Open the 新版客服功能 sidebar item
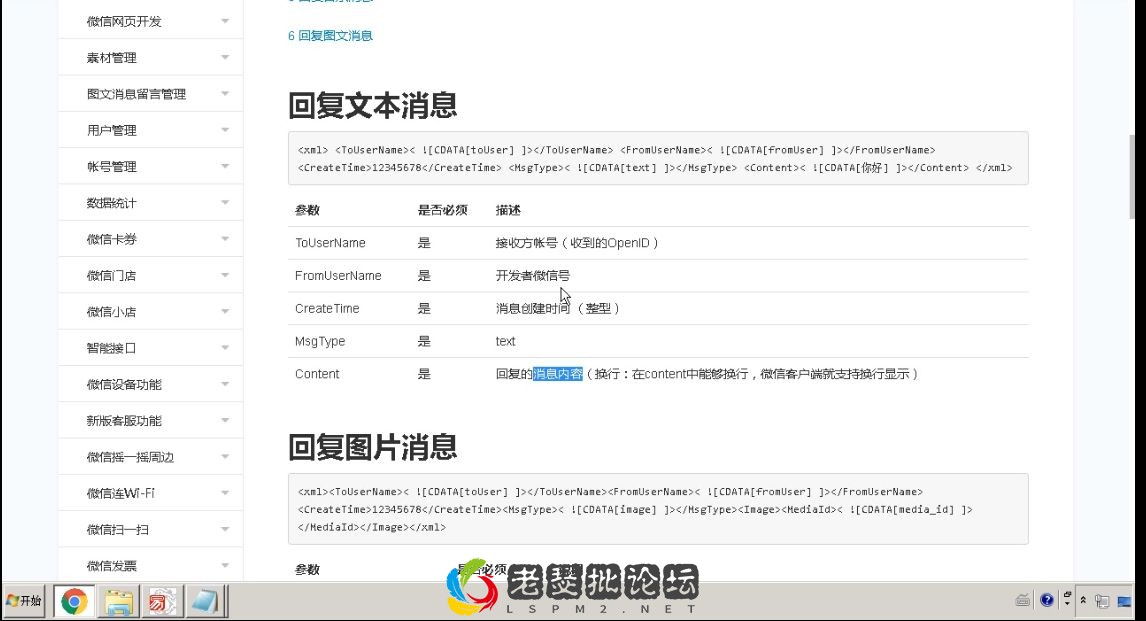The width and height of the screenshot is (1146, 621). [151, 420]
